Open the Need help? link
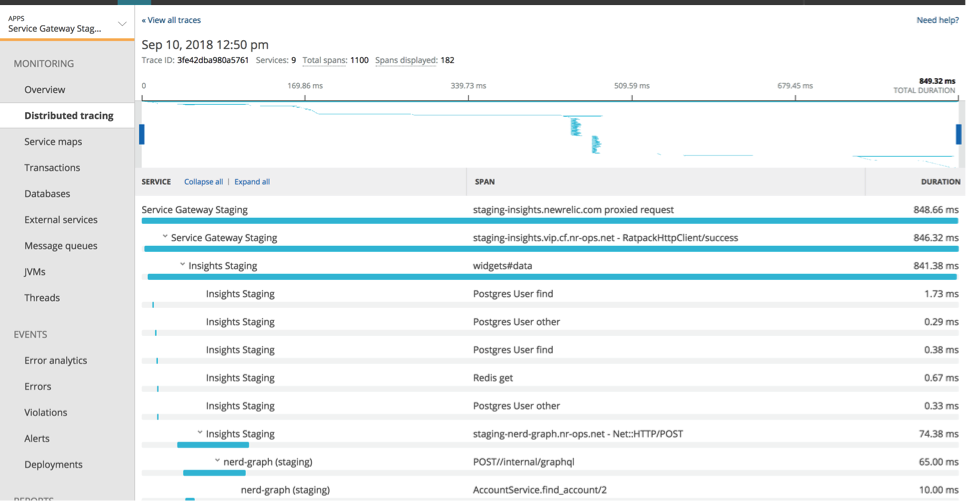This screenshot has width=966, height=501. [938, 20]
